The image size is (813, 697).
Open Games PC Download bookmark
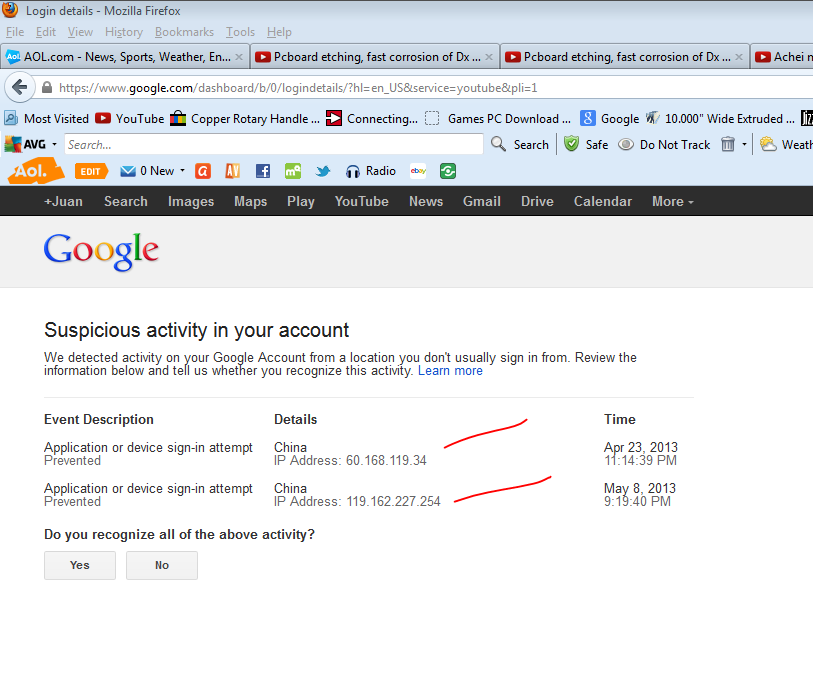[498, 118]
